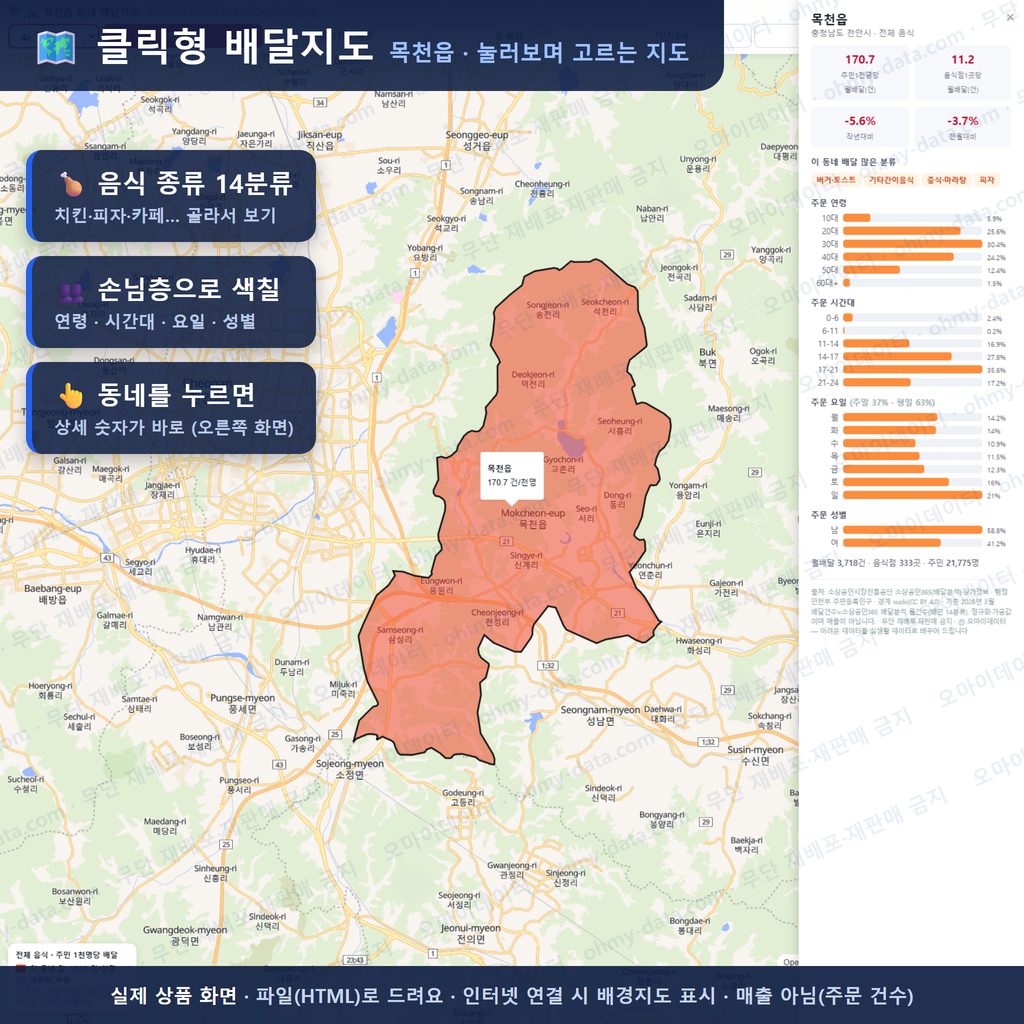The image size is (1024, 1024).
Task: Click the -5.6% 작년대비 stat card
Action: 860,127
